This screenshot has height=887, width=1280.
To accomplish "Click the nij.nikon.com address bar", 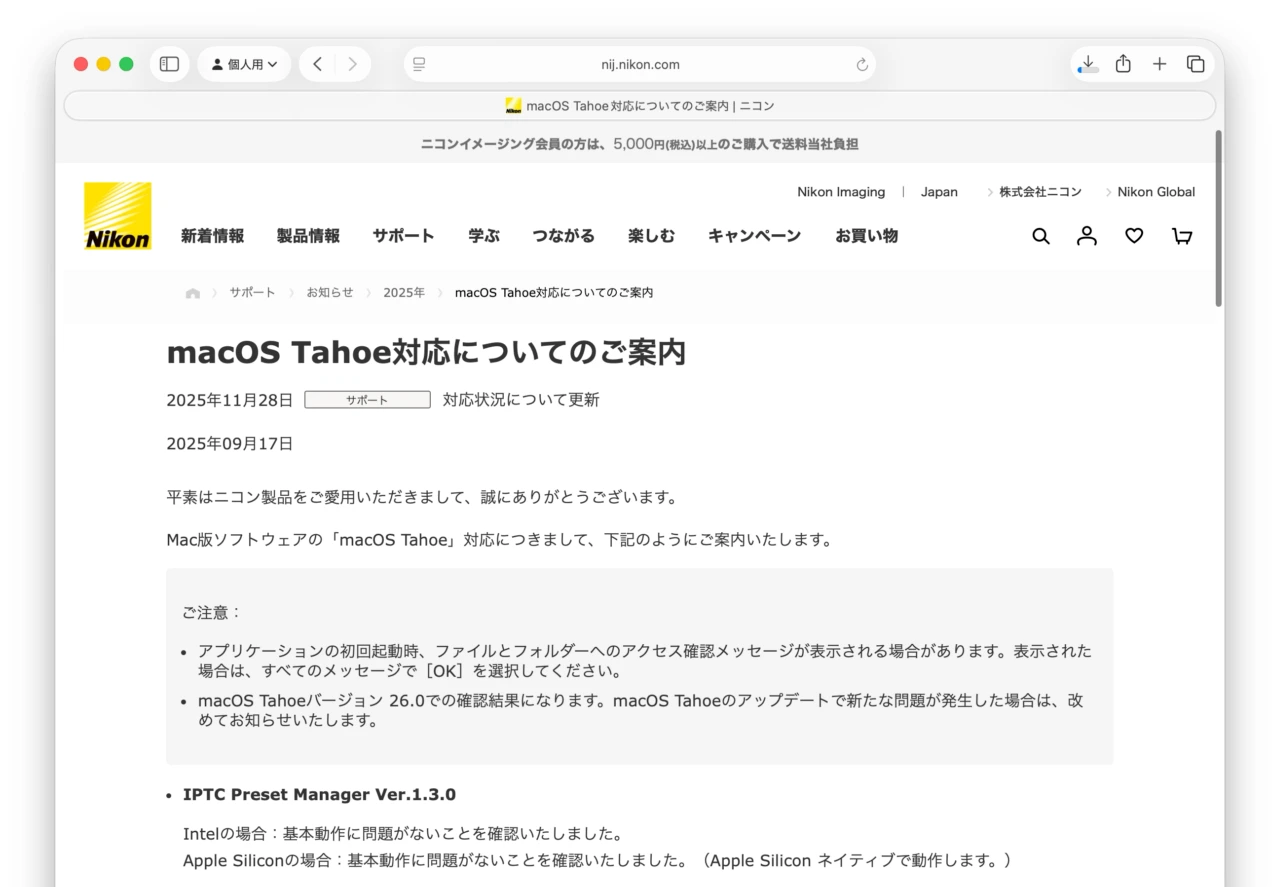I will [640, 63].
